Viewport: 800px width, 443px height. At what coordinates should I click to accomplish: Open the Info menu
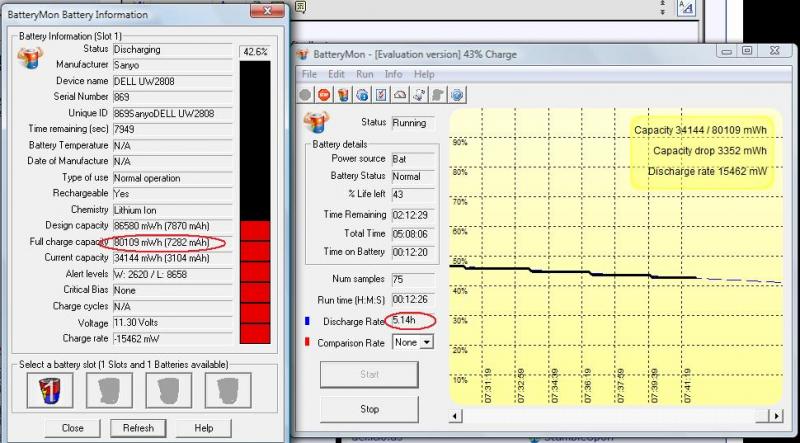(393, 74)
